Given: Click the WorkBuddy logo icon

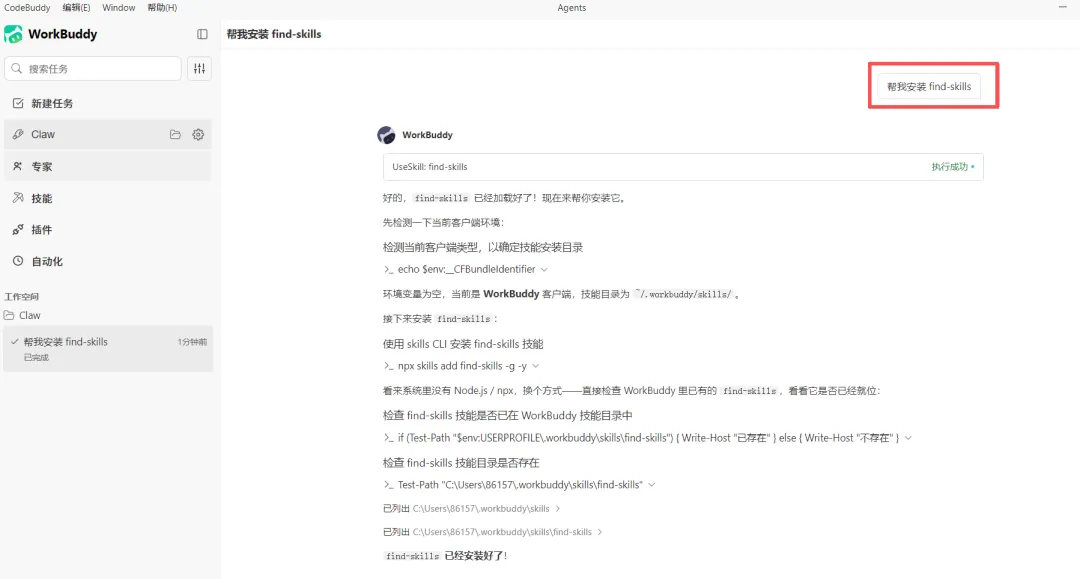Looking at the screenshot, I should (13, 34).
